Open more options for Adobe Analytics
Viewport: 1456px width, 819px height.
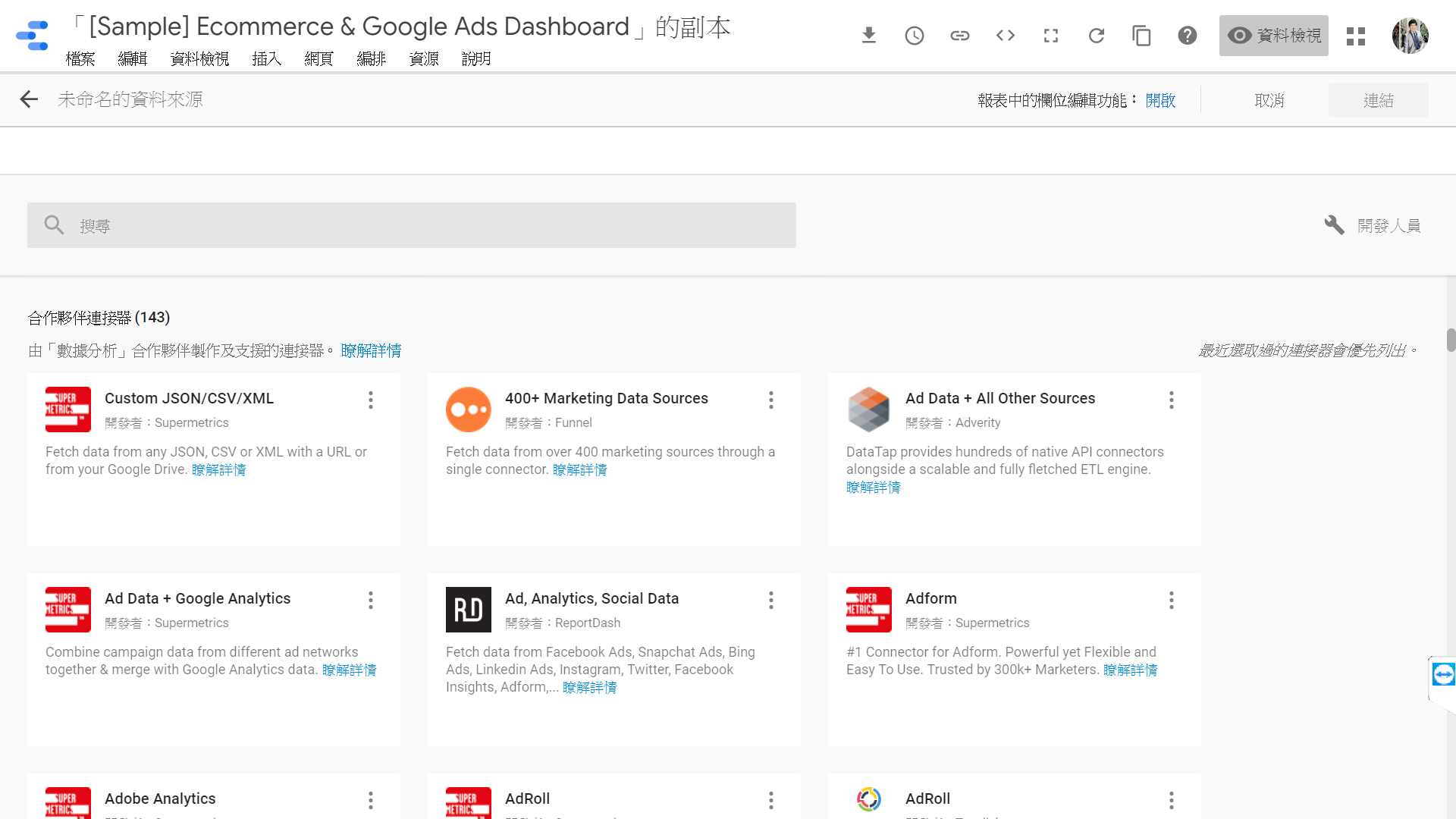371,801
